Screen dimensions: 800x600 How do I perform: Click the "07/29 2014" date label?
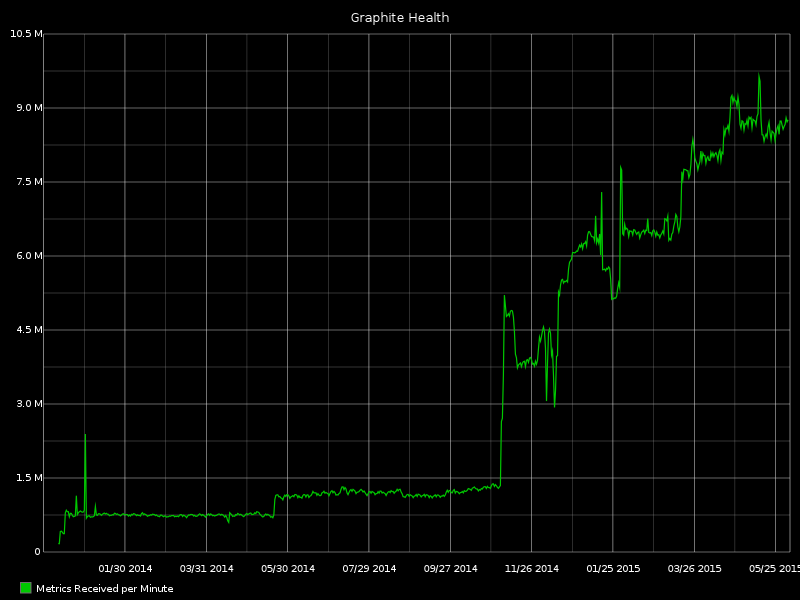[369, 568]
